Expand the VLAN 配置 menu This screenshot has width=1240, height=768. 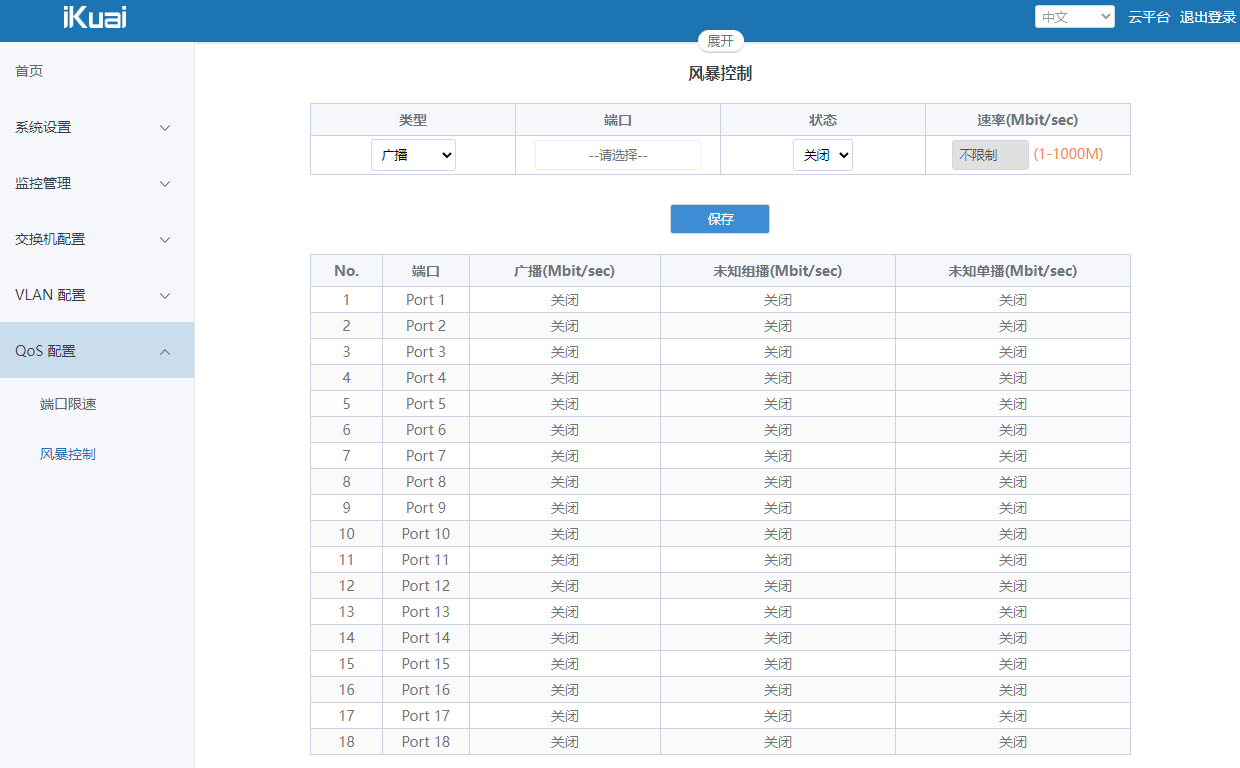(97, 295)
